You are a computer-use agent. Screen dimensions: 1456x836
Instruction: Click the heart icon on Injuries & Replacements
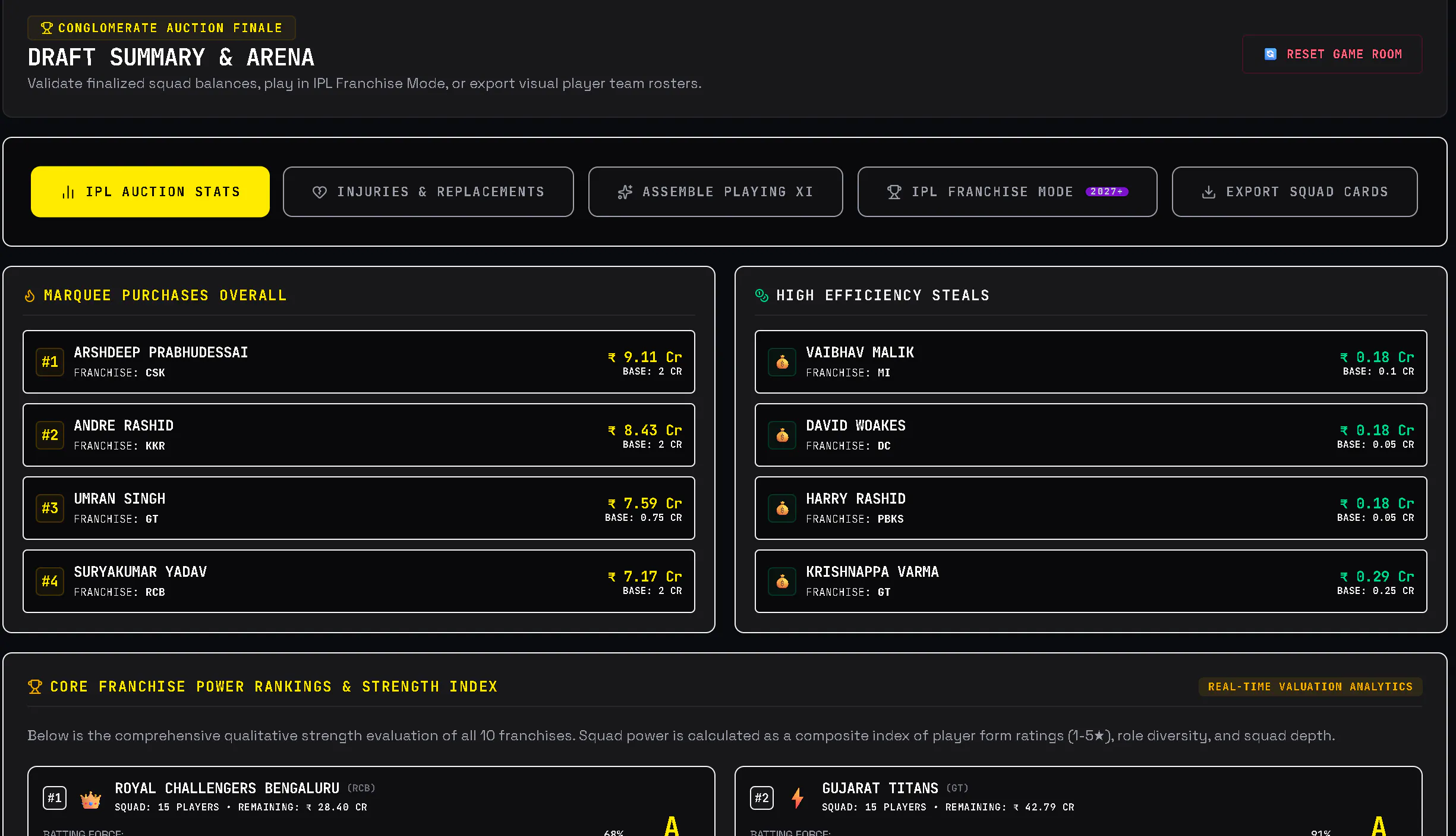(320, 192)
